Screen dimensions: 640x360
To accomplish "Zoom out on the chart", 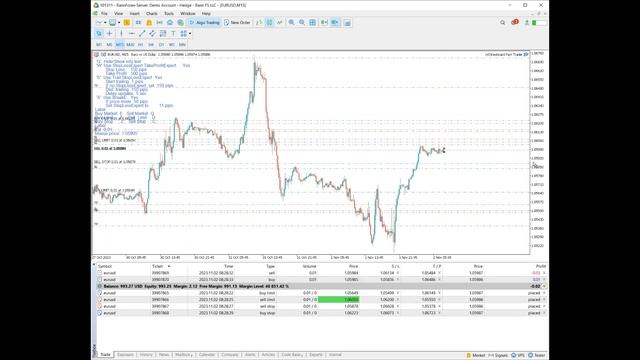I will (302, 23).
